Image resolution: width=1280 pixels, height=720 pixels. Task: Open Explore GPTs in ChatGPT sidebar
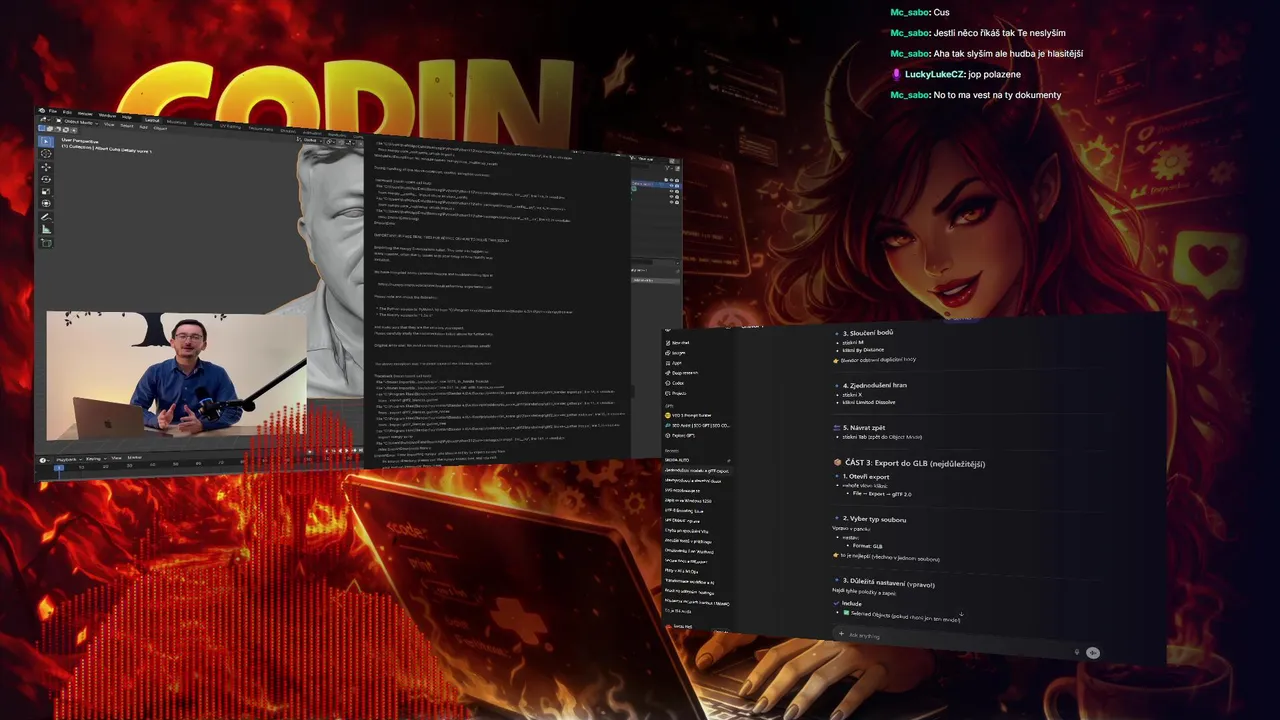tap(680, 436)
